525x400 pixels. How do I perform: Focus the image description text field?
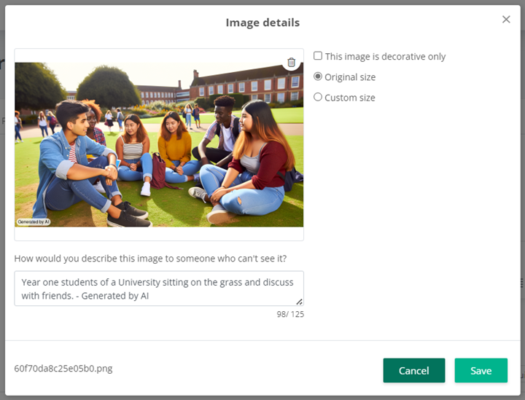coord(159,289)
